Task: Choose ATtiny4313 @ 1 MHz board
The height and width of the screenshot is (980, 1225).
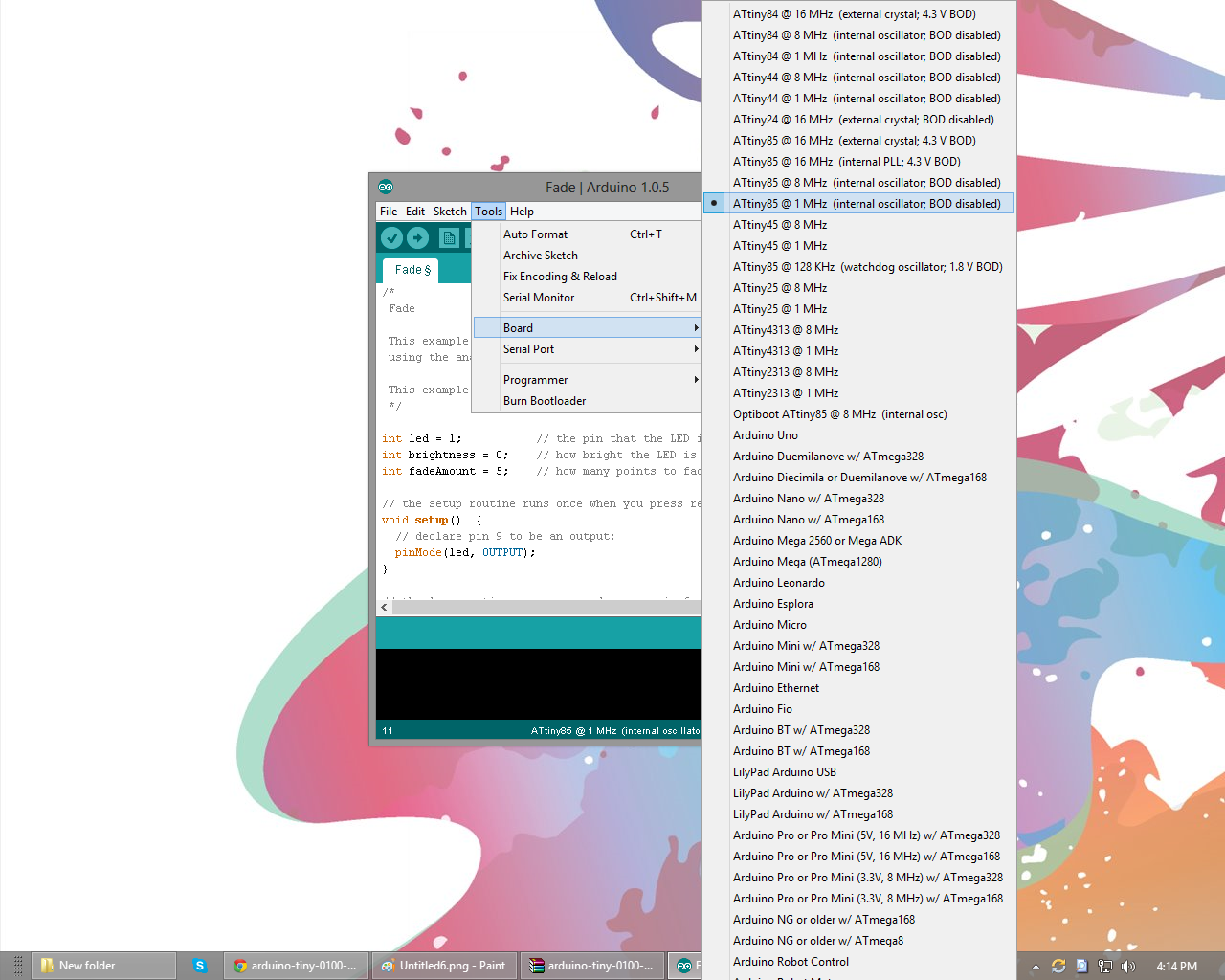Action: (858, 351)
